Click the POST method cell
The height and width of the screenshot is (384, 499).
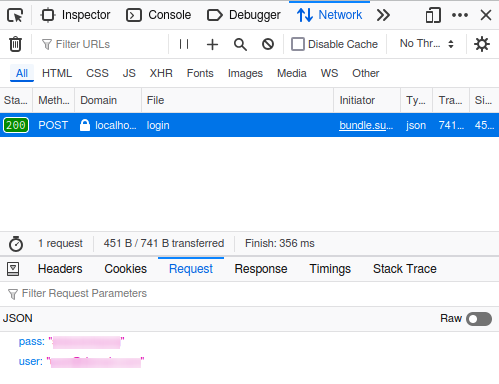pos(53,125)
